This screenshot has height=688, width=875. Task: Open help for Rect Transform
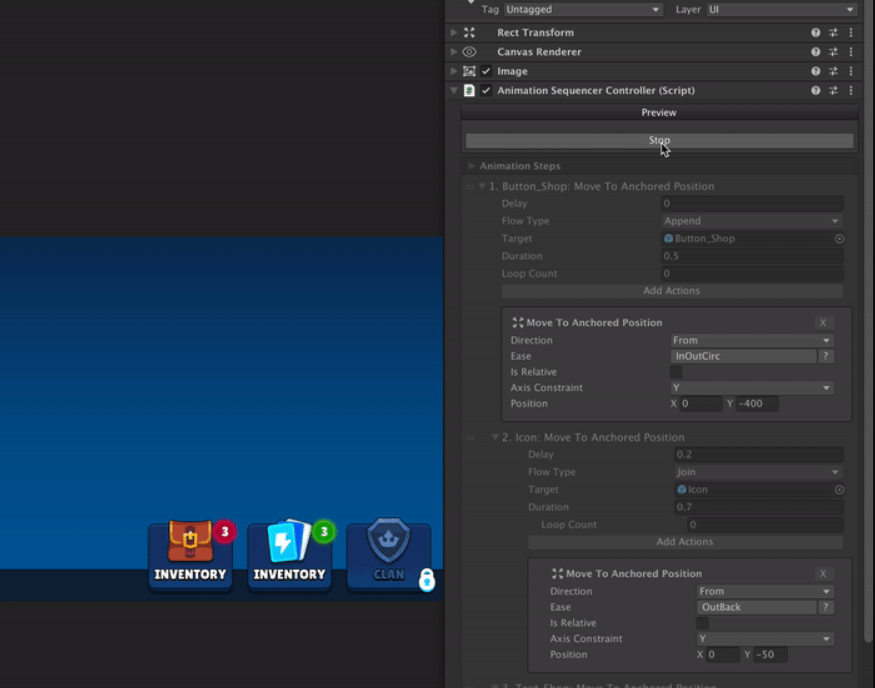pos(815,32)
